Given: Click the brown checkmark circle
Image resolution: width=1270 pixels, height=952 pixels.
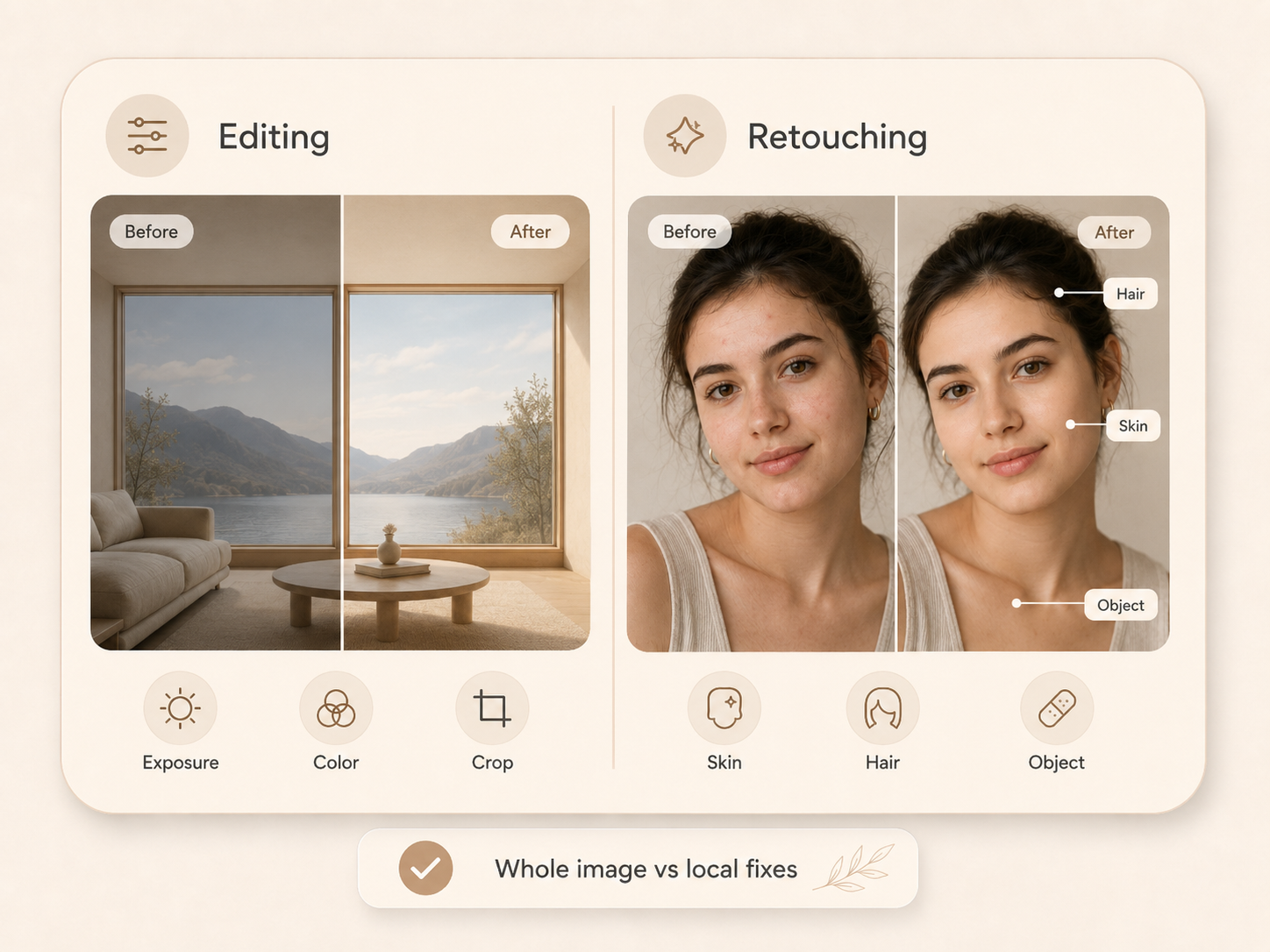Looking at the screenshot, I should pyautogui.click(x=425, y=868).
